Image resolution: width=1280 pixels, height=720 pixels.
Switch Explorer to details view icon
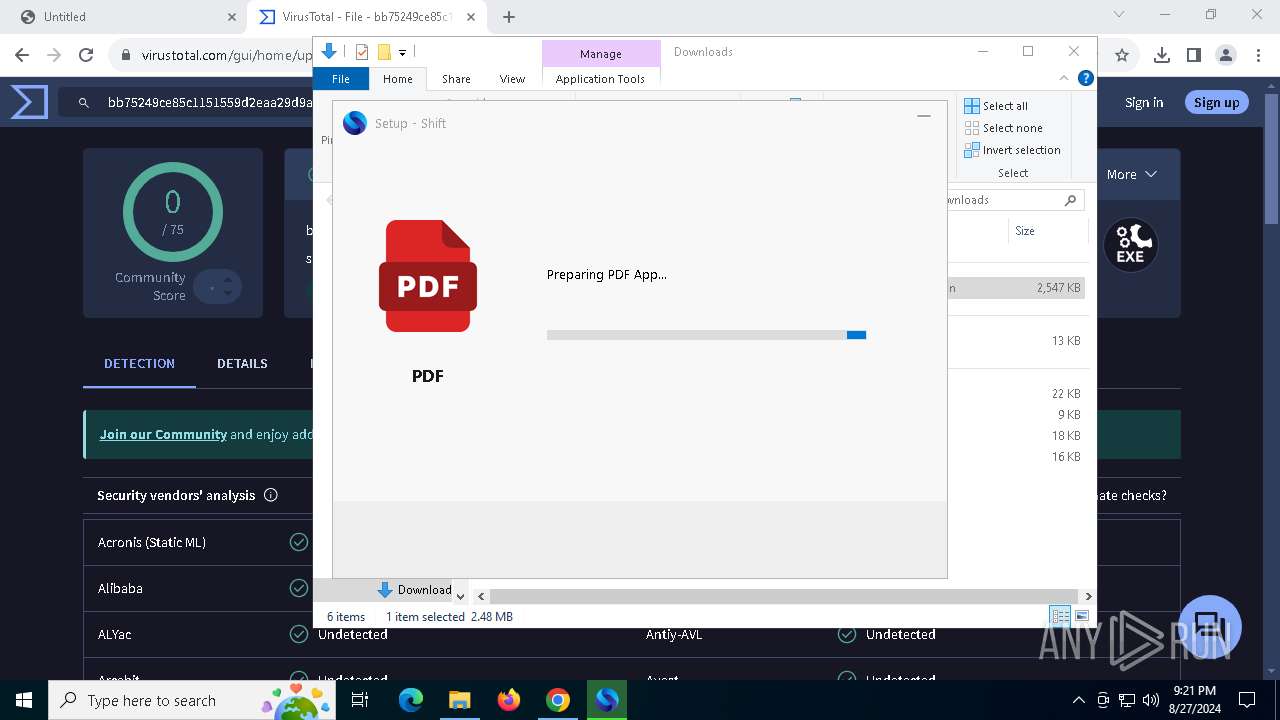[x=1060, y=616]
